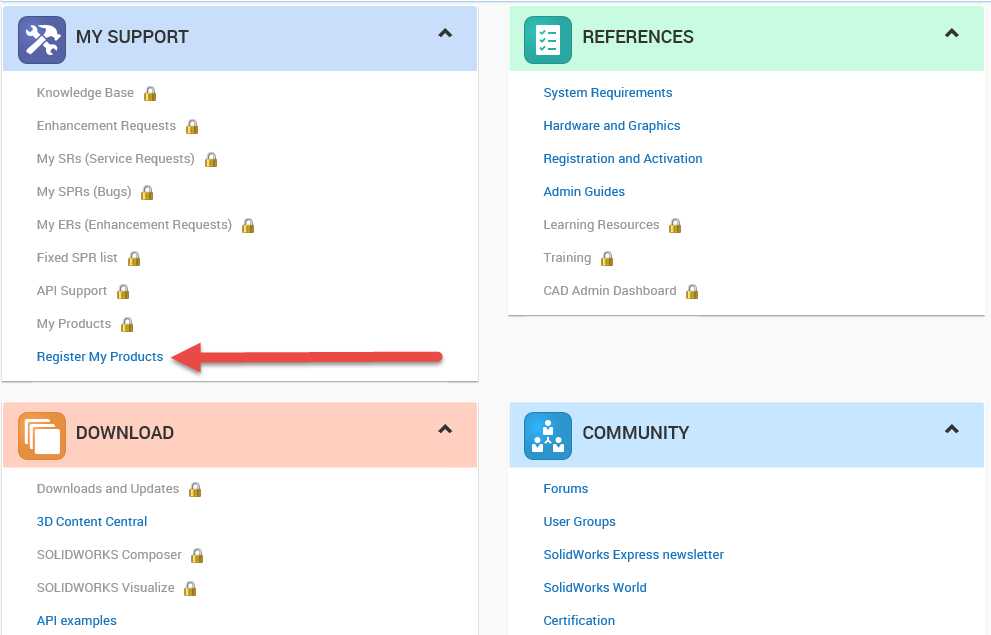The width and height of the screenshot is (991, 635).
Task: Open Registration and Activation link
Action: click(x=623, y=158)
